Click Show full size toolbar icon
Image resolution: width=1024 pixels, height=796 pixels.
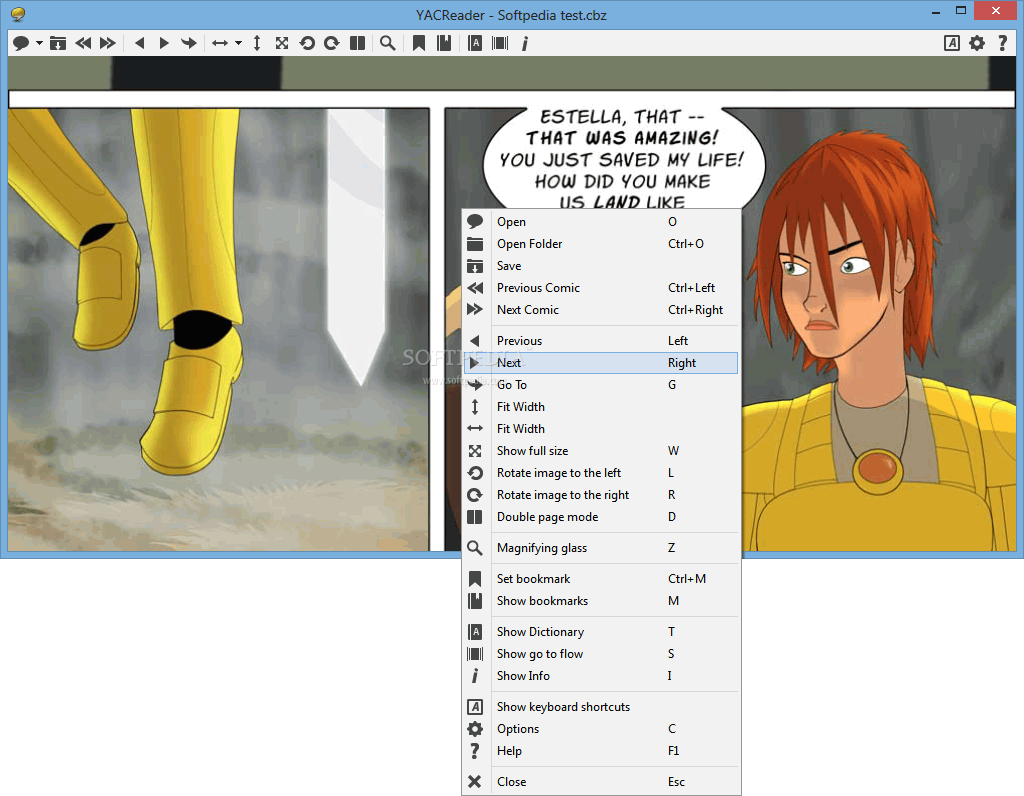pyautogui.click(x=281, y=43)
